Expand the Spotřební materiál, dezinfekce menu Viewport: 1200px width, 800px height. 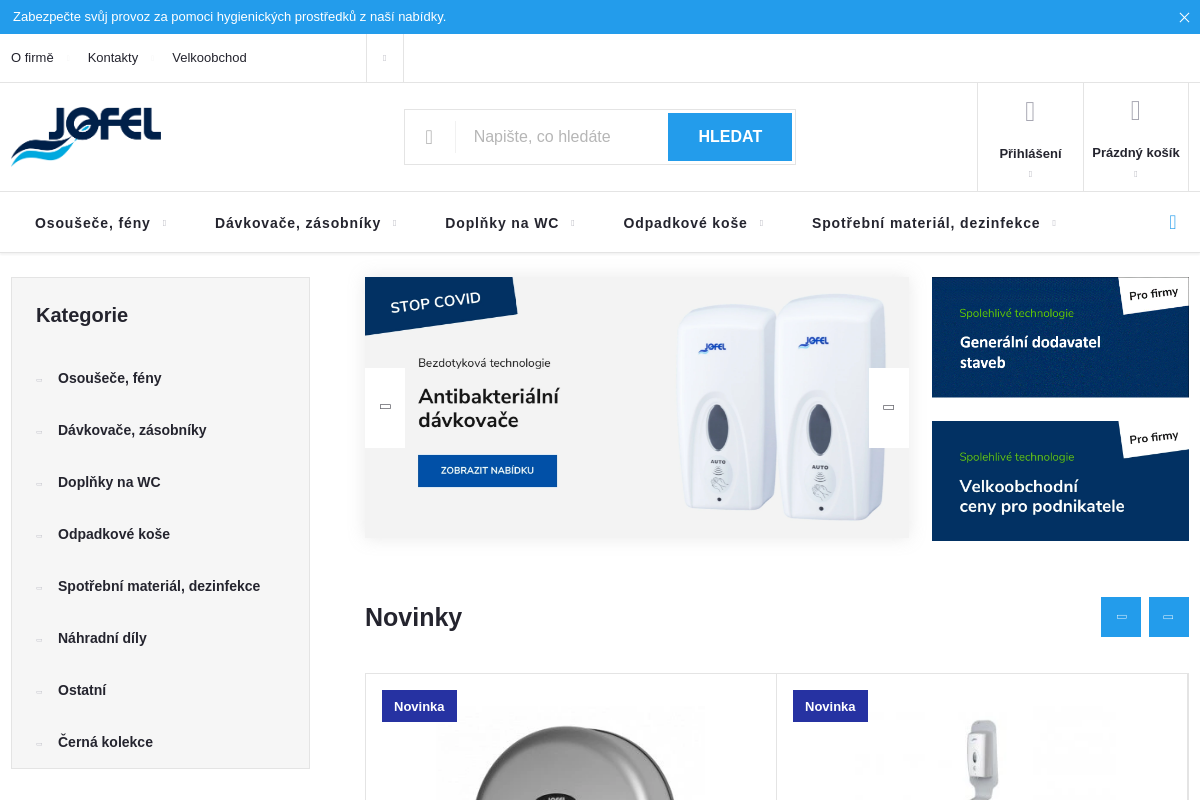[x=934, y=223]
